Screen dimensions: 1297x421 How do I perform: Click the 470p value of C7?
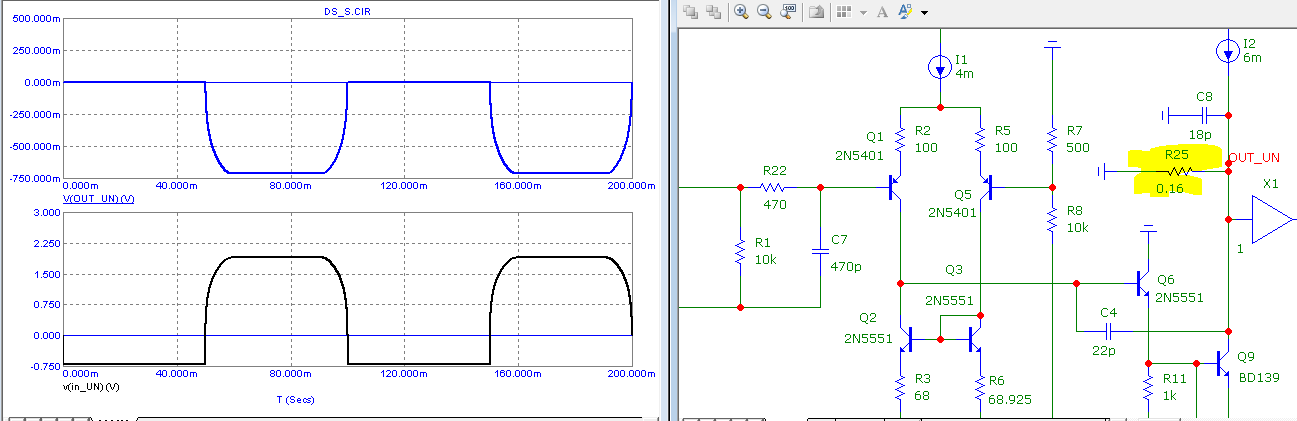845,266
